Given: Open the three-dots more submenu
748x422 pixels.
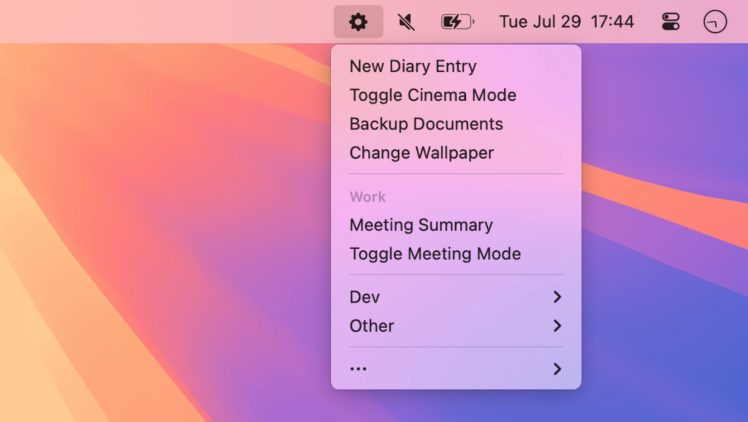Looking at the screenshot, I should pyautogui.click(x=456, y=369).
